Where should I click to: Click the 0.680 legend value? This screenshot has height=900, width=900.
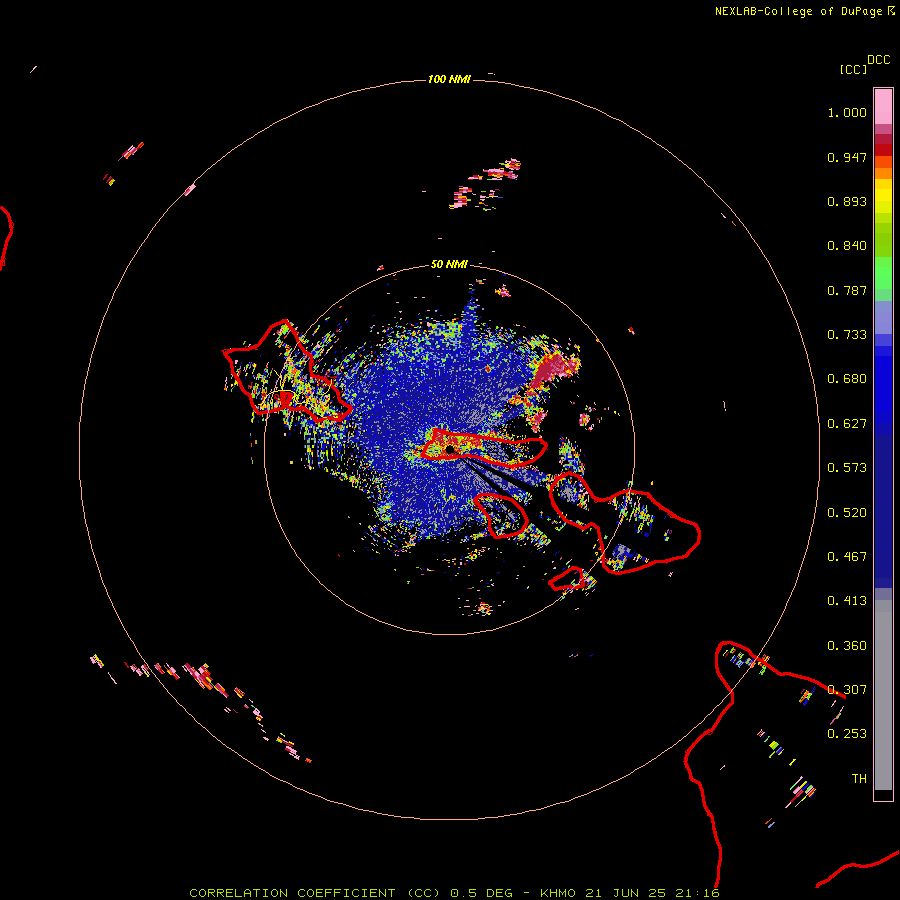tap(847, 379)
